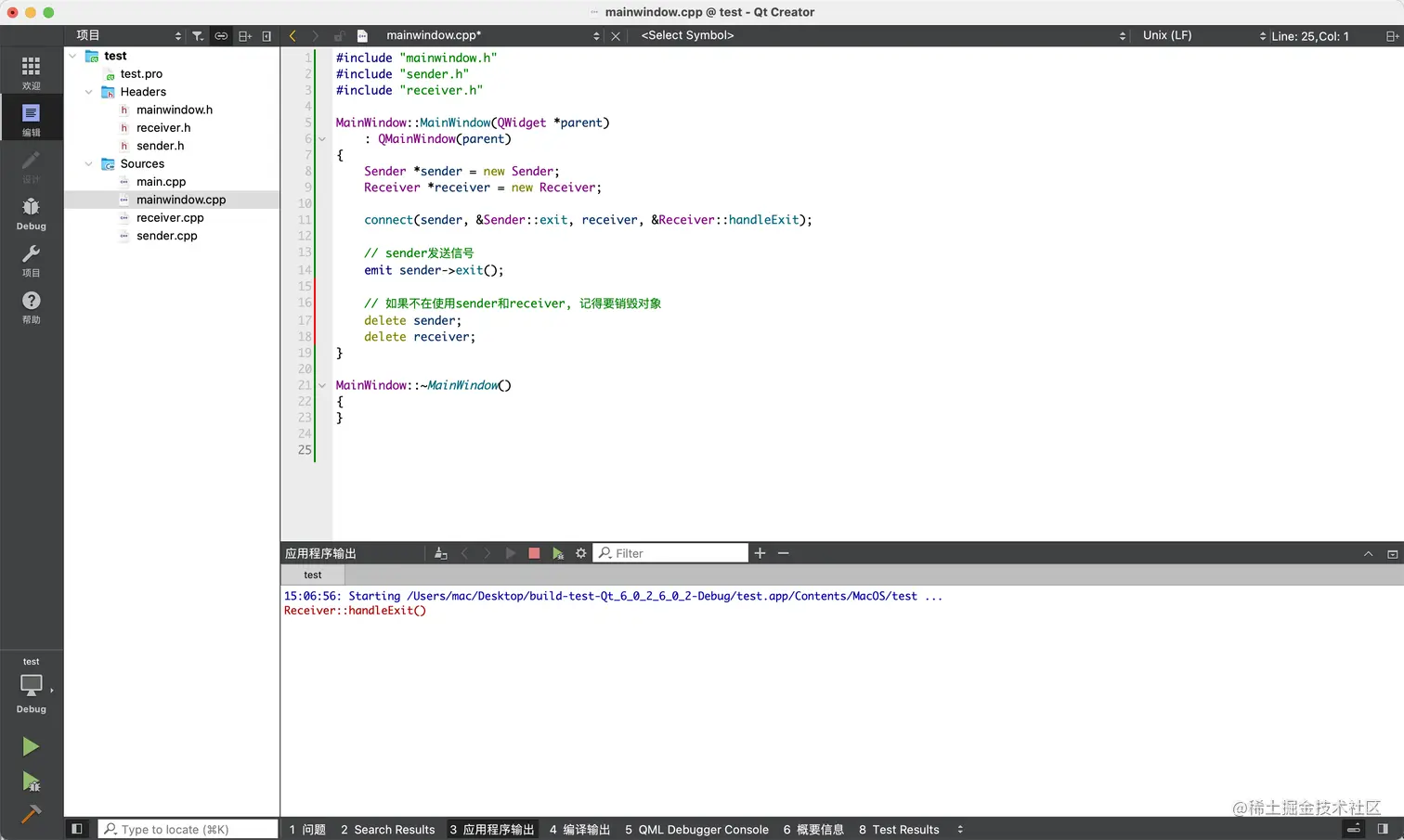Clear the application output pane

tap(441, 553)
